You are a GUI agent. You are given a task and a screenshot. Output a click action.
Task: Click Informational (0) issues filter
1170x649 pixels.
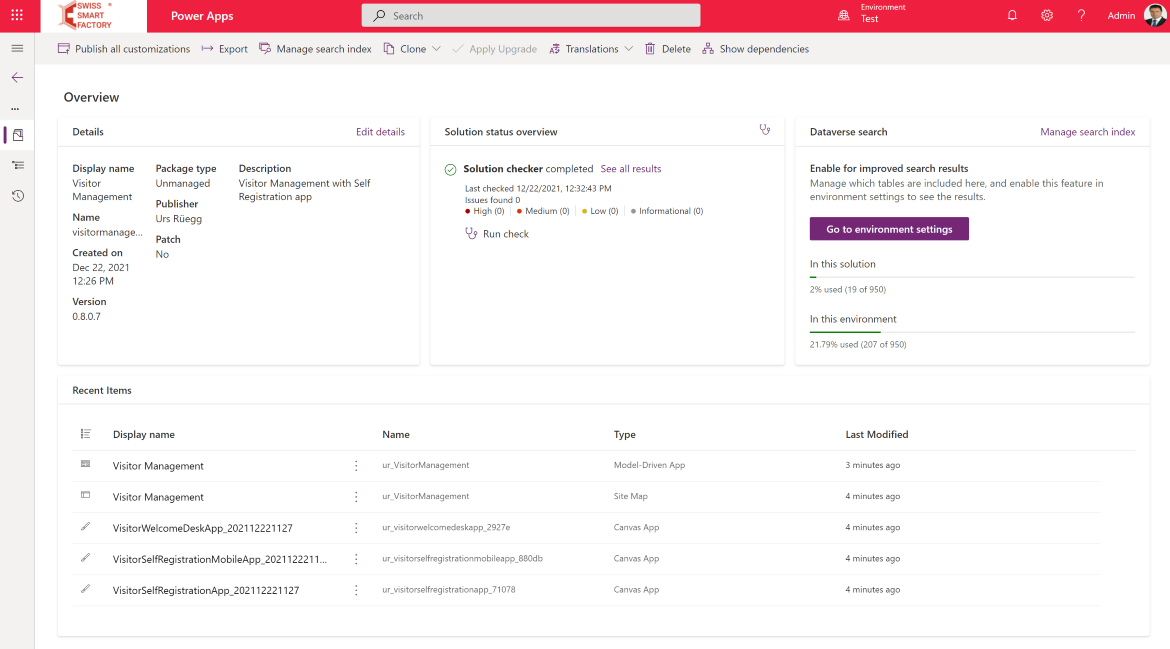coord(667,211)
